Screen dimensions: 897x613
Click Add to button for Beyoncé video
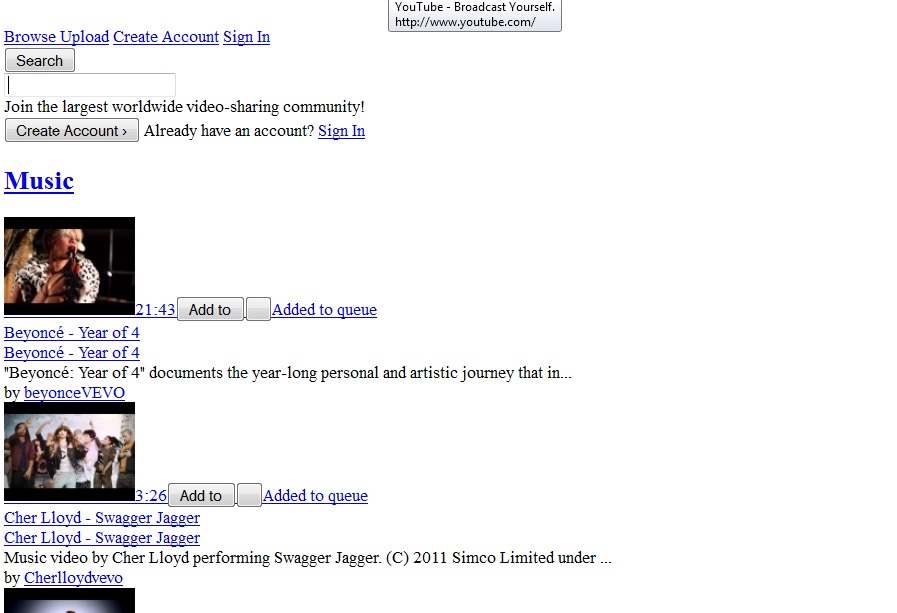210,309
